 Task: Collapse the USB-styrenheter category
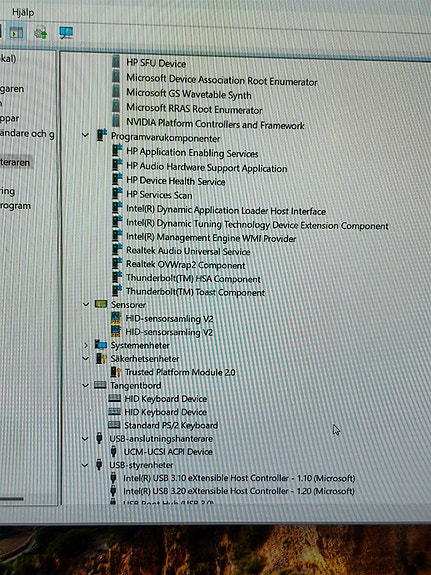(x=85, y=465)
